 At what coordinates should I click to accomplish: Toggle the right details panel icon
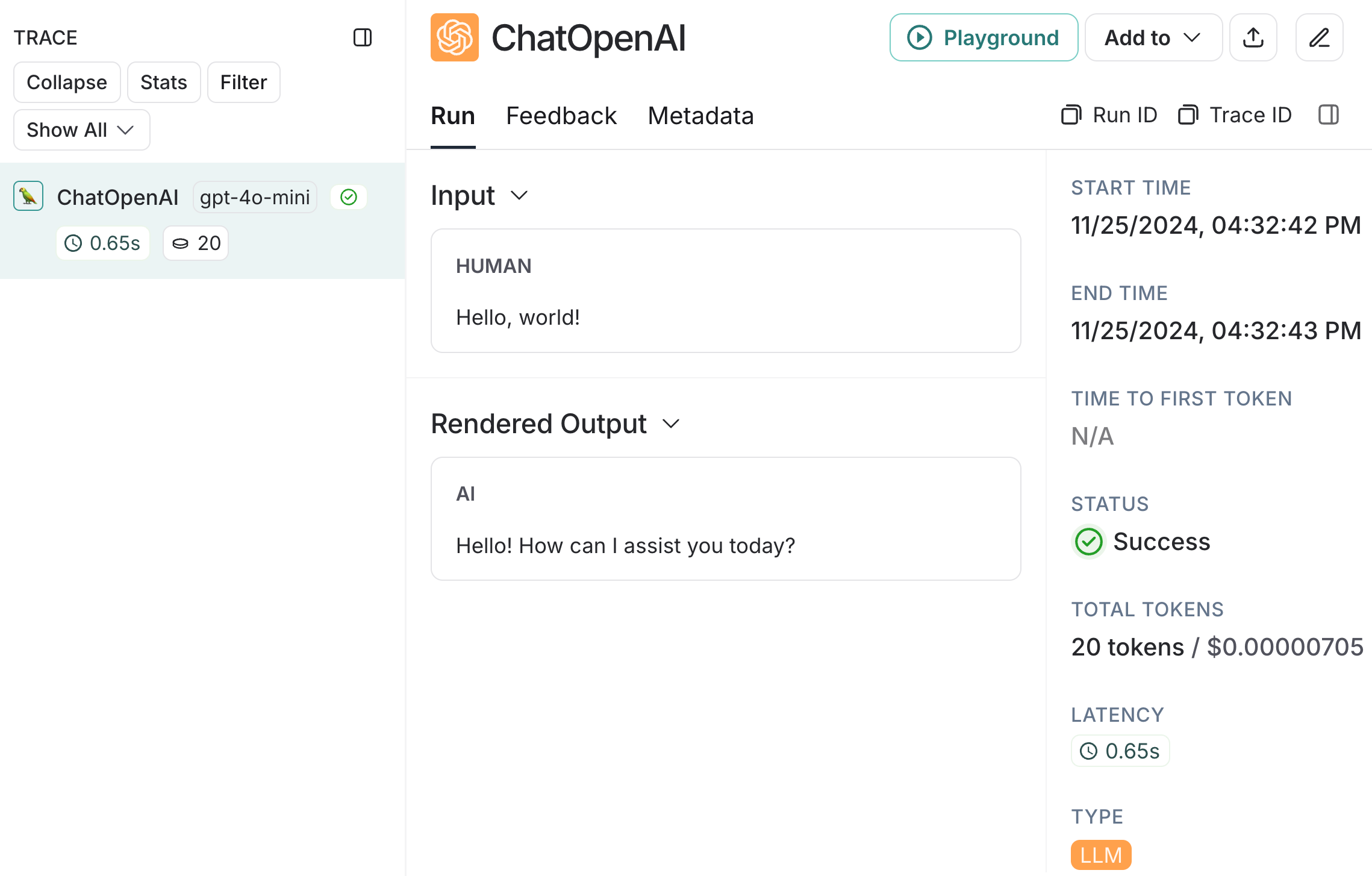1328,114
